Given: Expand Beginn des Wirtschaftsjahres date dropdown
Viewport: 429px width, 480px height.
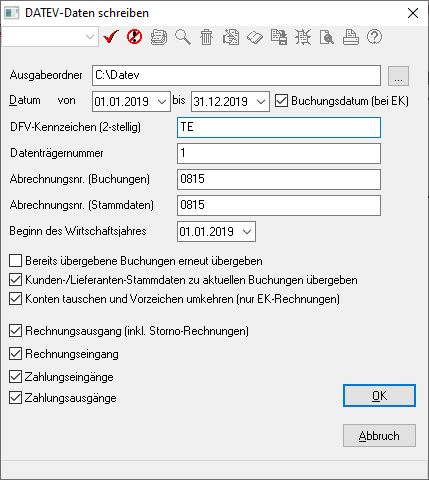Looking at the screenshot, I should pyautogui.click(x=247, y=231).
